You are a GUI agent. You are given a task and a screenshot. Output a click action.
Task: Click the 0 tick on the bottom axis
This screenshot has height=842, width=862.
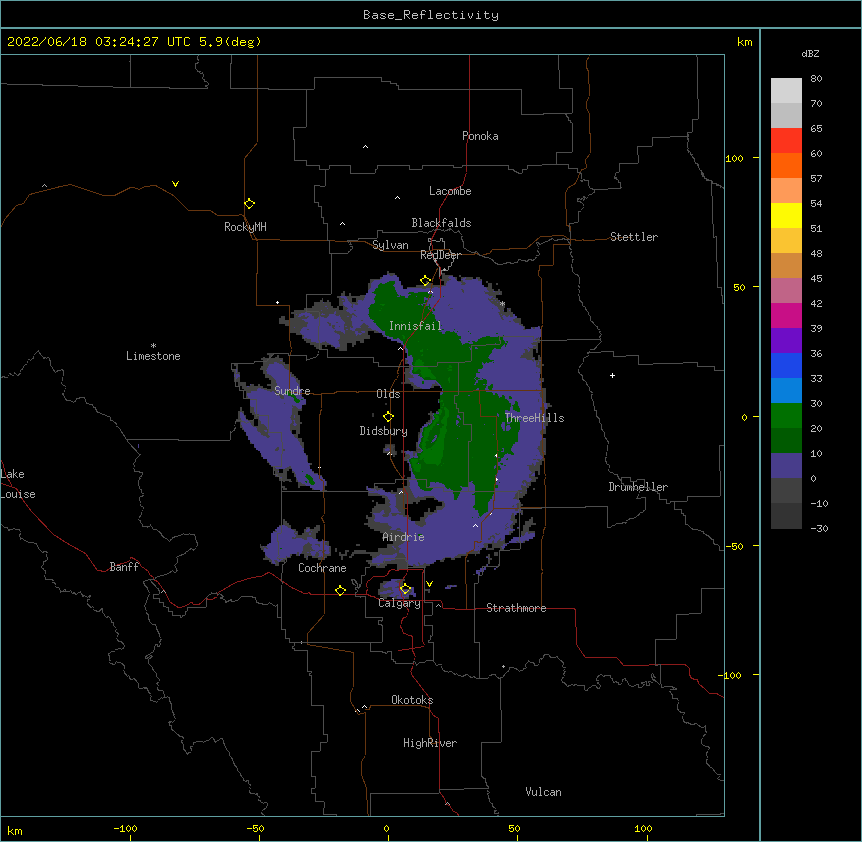[x=386, y=828]
